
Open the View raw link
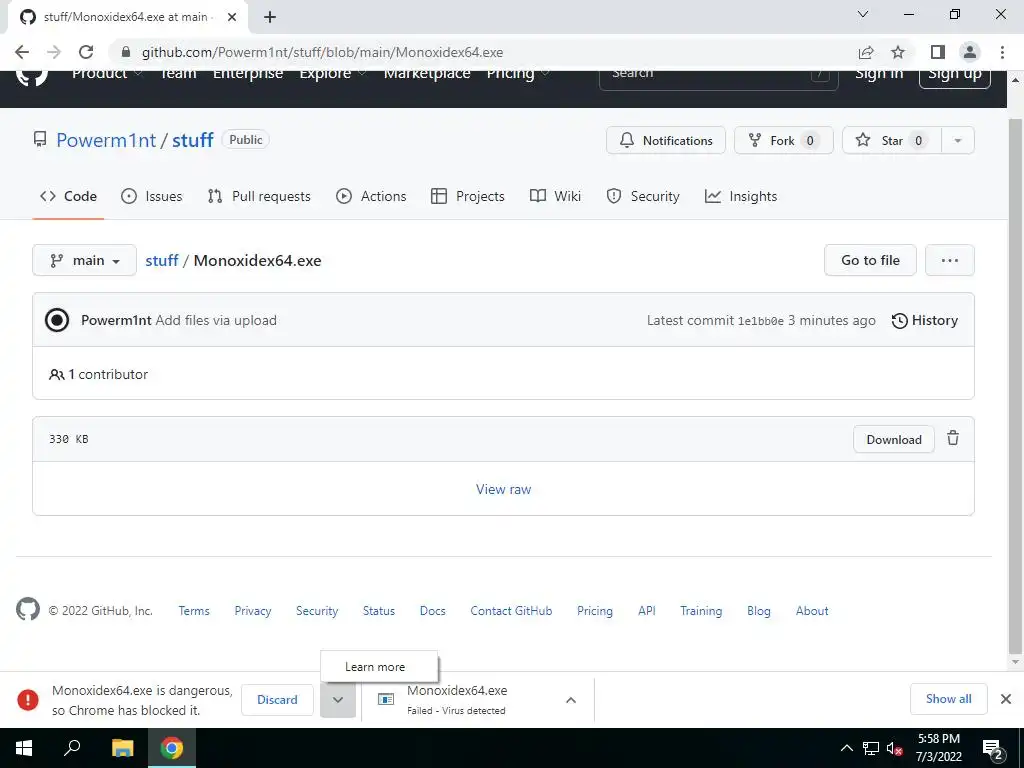[504, 489]
